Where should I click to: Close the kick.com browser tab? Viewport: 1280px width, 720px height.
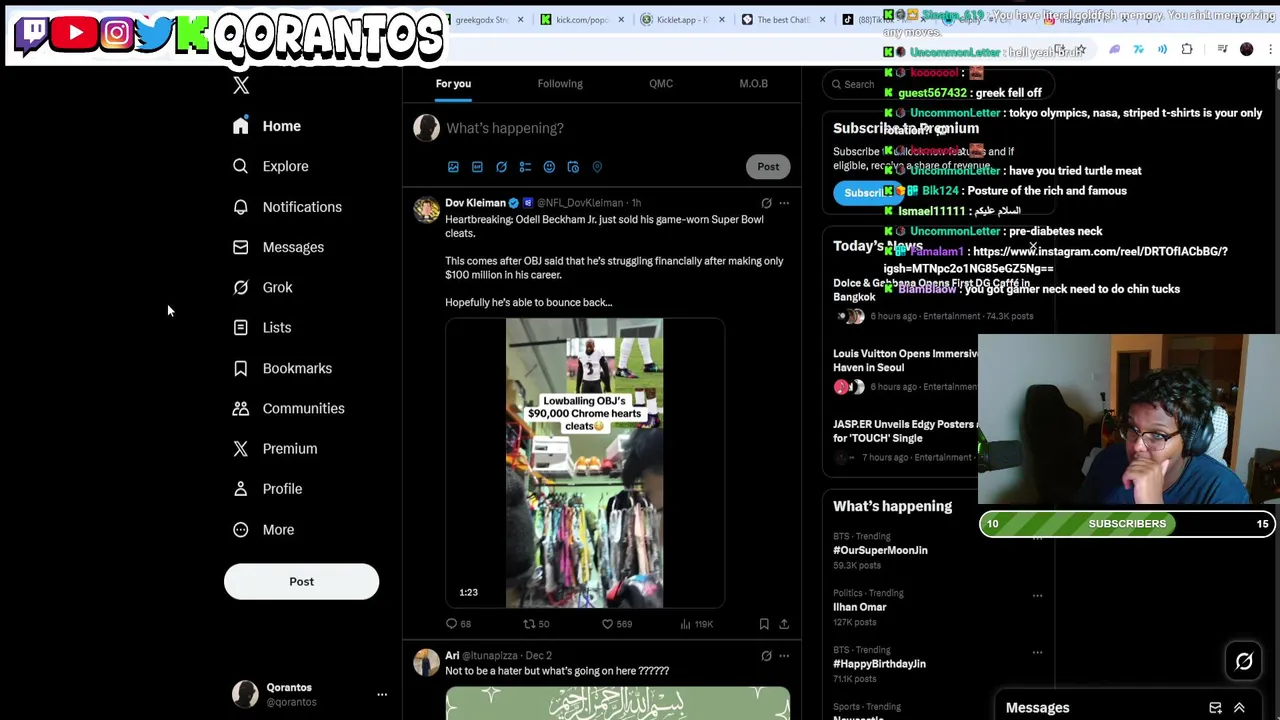pyautogui.click(x=621, y=20)
